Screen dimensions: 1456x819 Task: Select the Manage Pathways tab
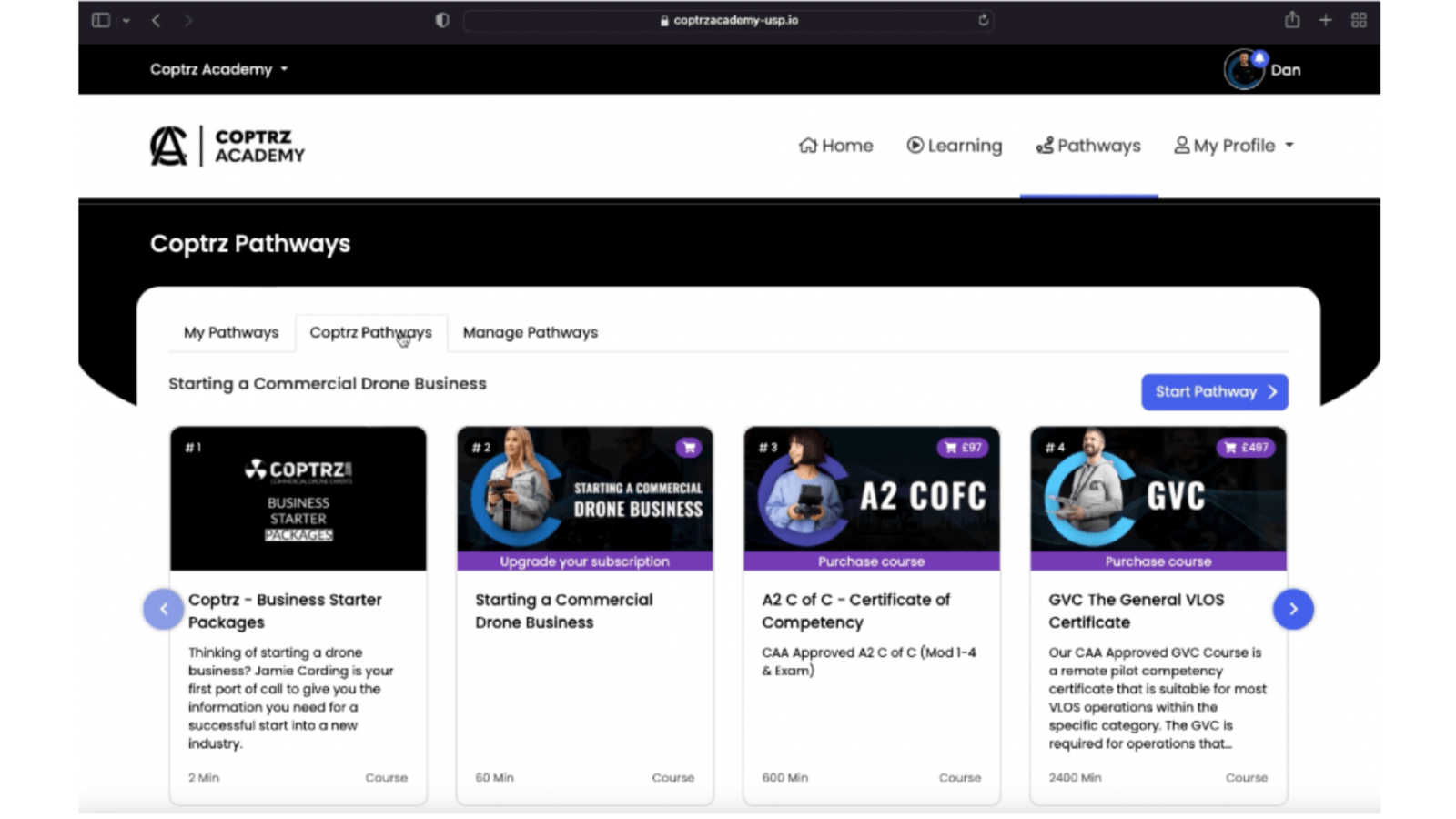530,332
